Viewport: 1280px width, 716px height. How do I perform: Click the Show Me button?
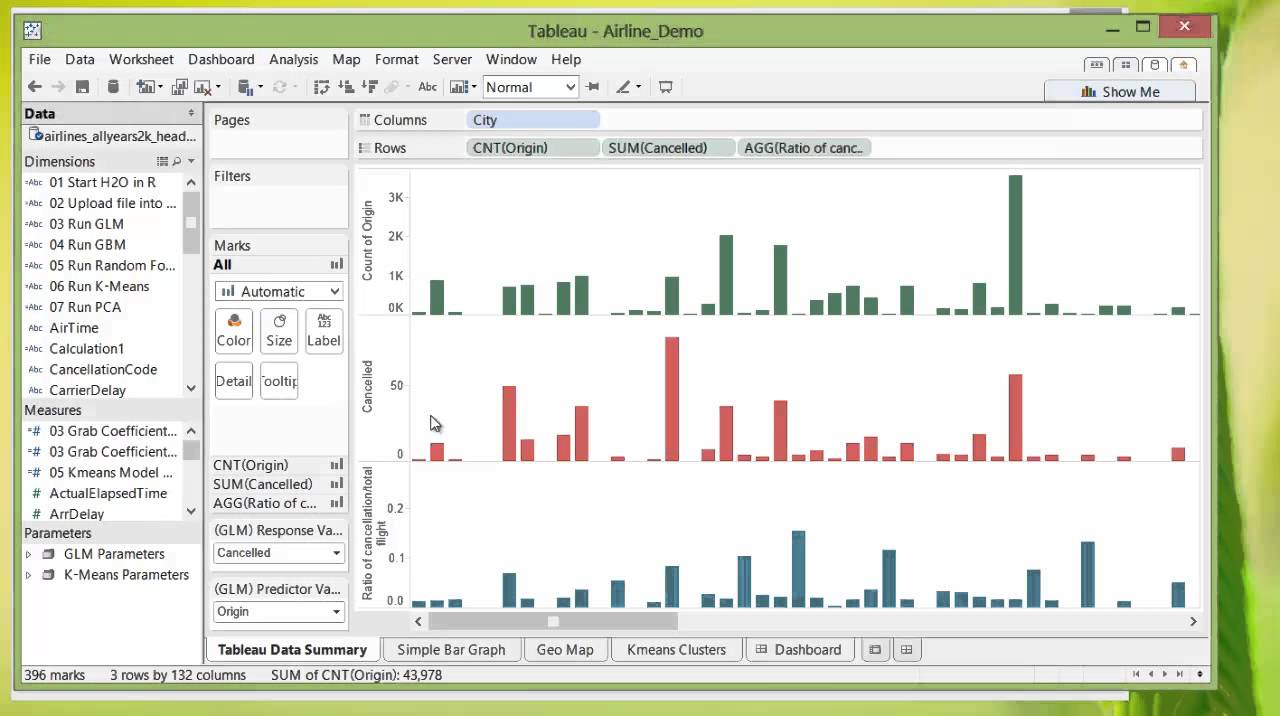[x=1120, y=91]
